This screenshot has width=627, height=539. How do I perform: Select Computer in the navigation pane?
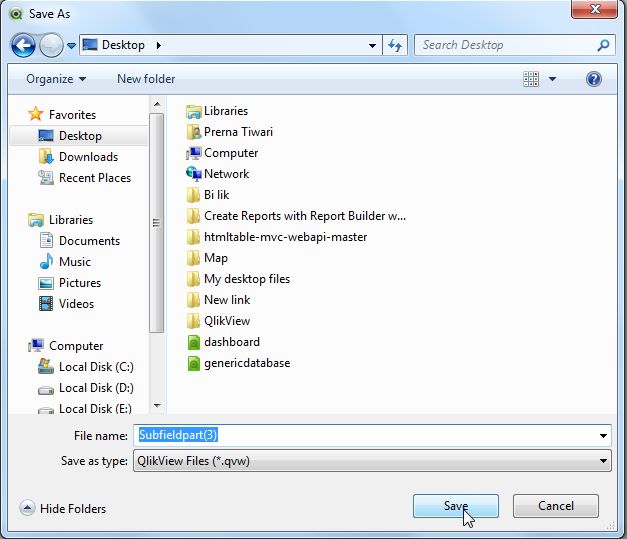point(66,345)
